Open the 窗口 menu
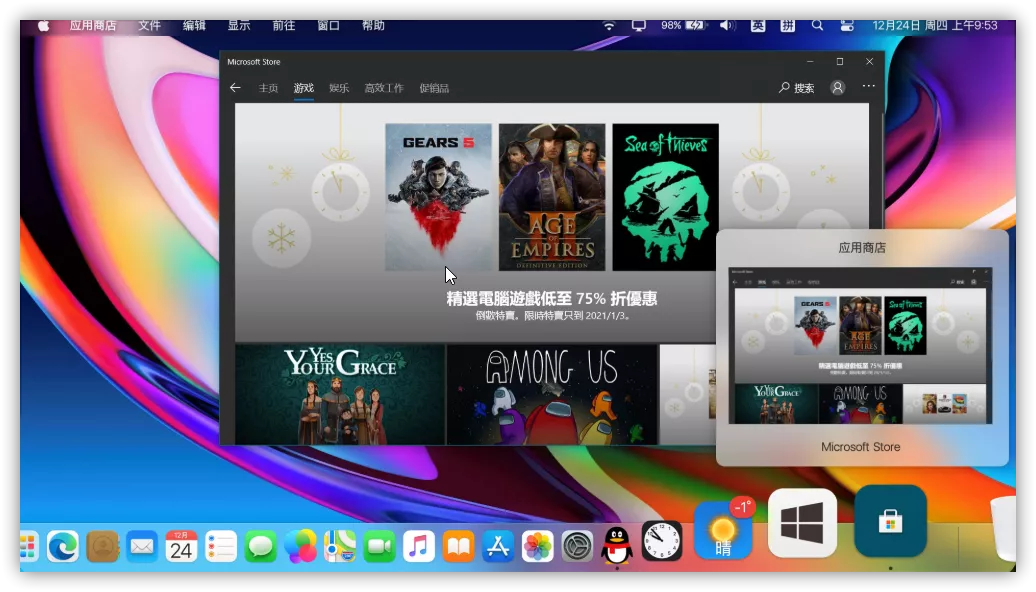This screenshot has width=1036, height=592. click(x=328, y=25)
